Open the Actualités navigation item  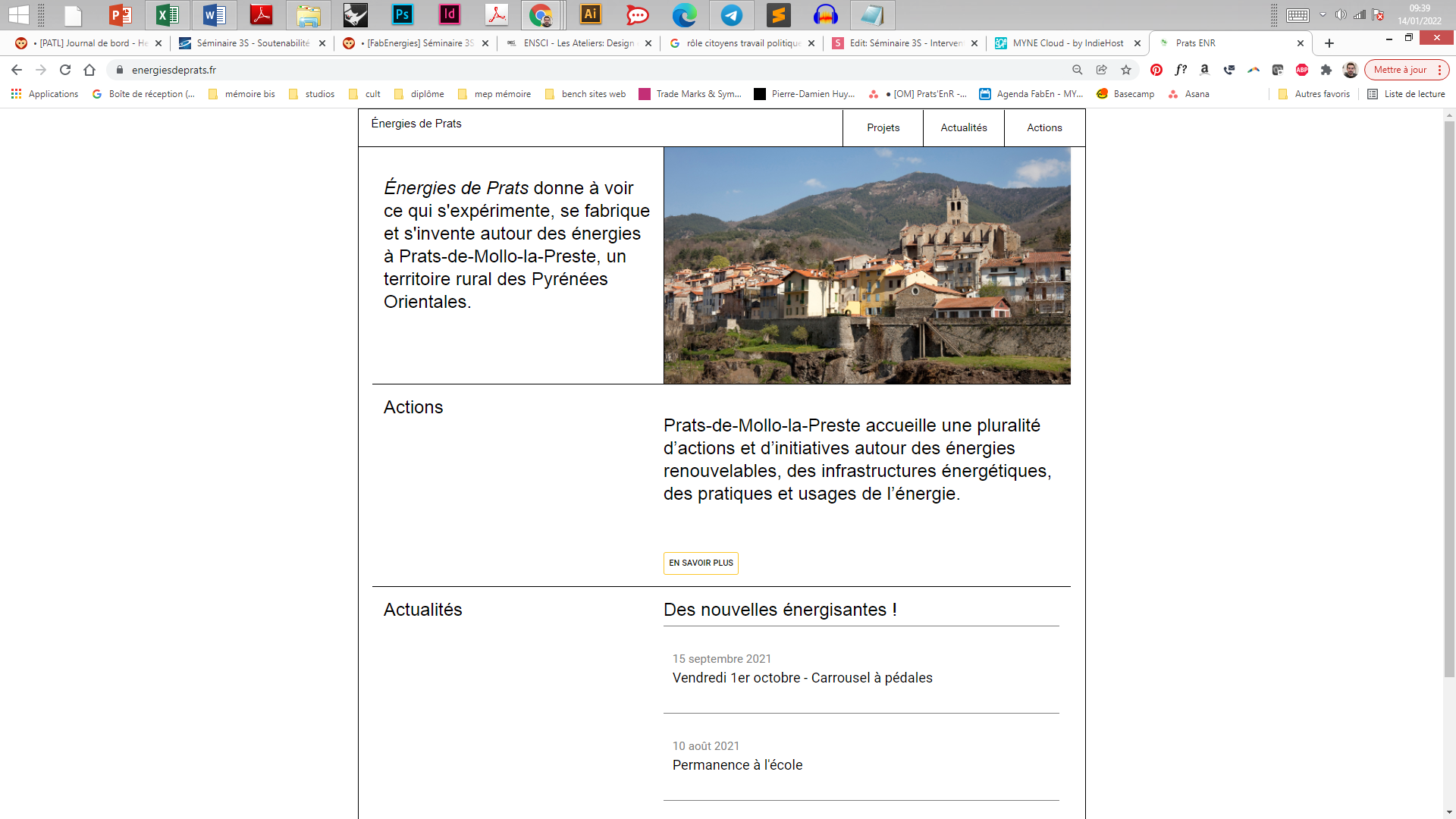(x=963, y=127)
